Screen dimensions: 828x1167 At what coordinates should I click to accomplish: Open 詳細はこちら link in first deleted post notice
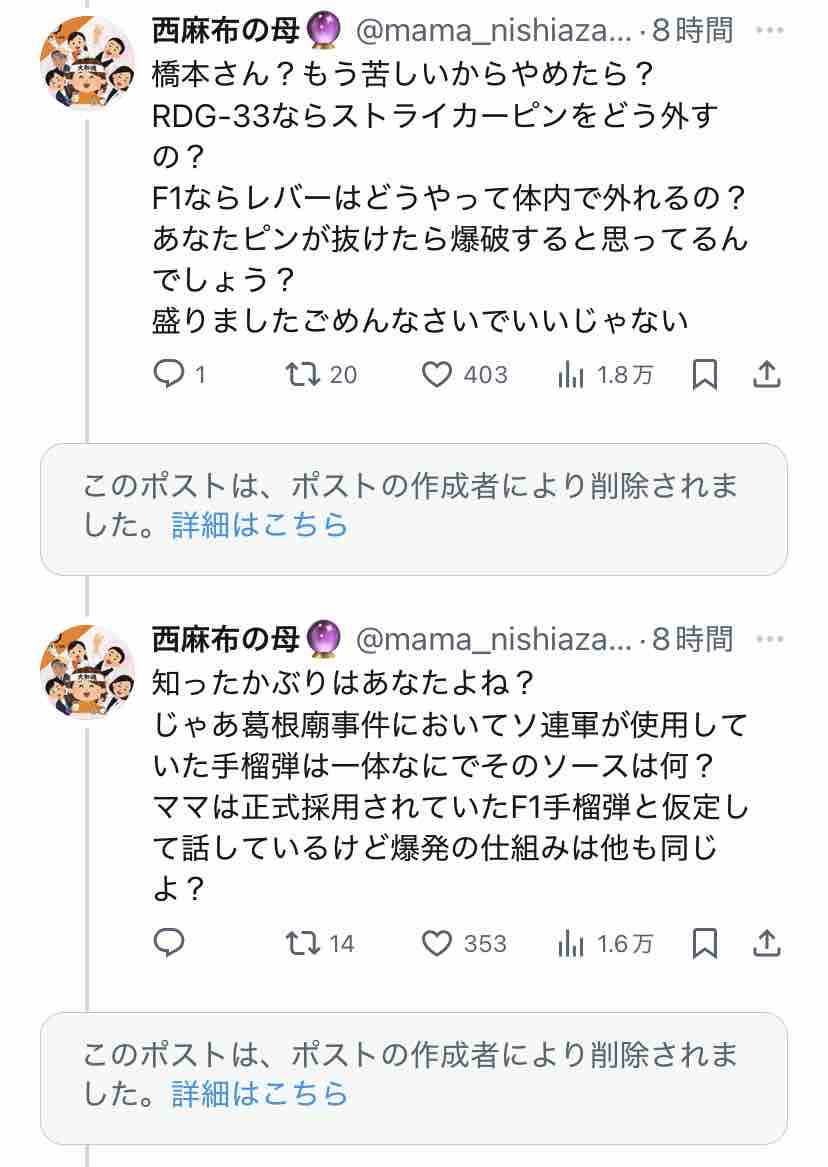click(x=260, y=525)
